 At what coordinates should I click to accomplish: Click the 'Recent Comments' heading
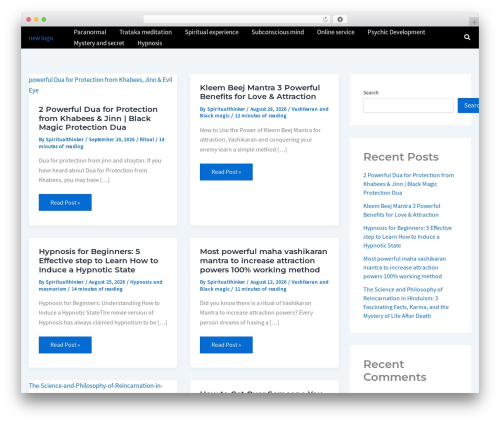(395, 370)
